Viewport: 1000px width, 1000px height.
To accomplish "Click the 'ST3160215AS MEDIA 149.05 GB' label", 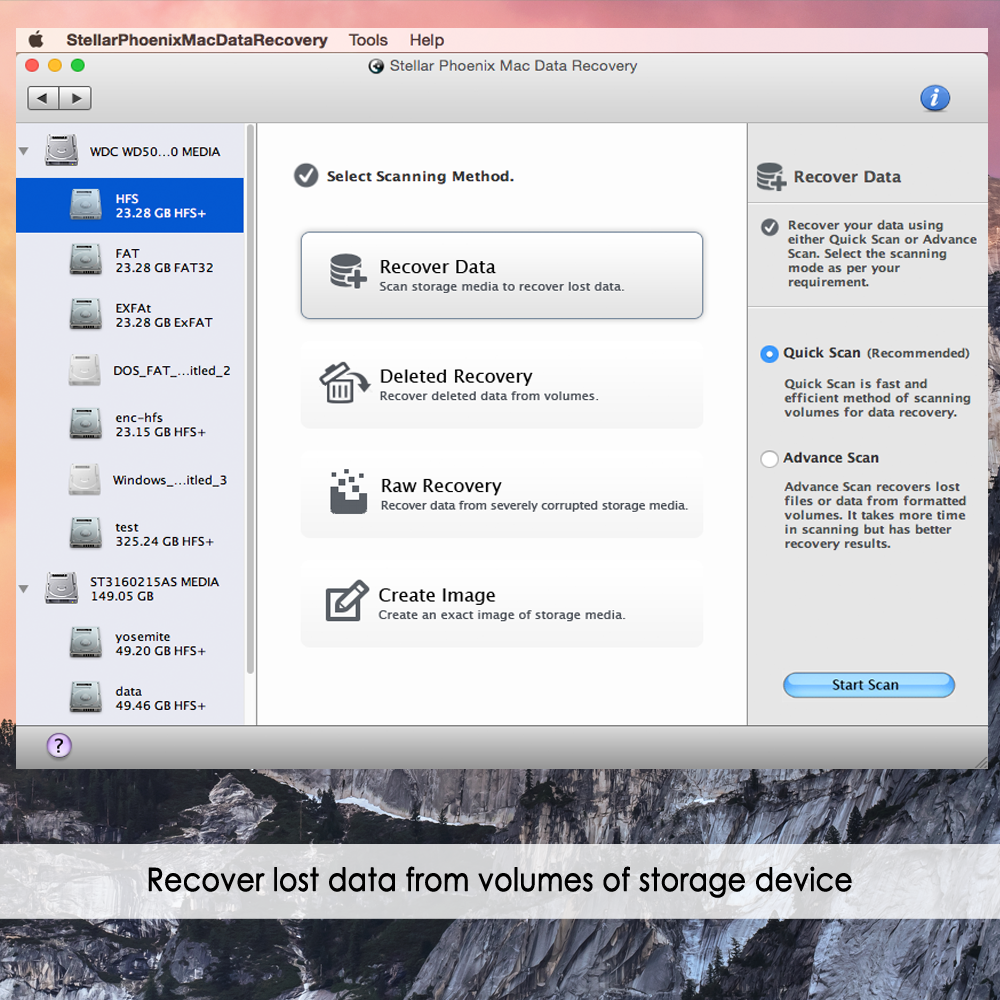I will click(154, 589).
